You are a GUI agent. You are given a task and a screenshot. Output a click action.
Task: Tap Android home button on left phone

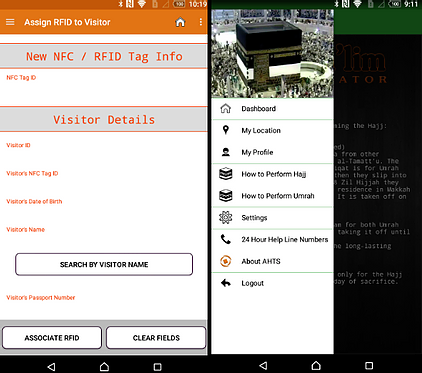[x=104, y=367]
